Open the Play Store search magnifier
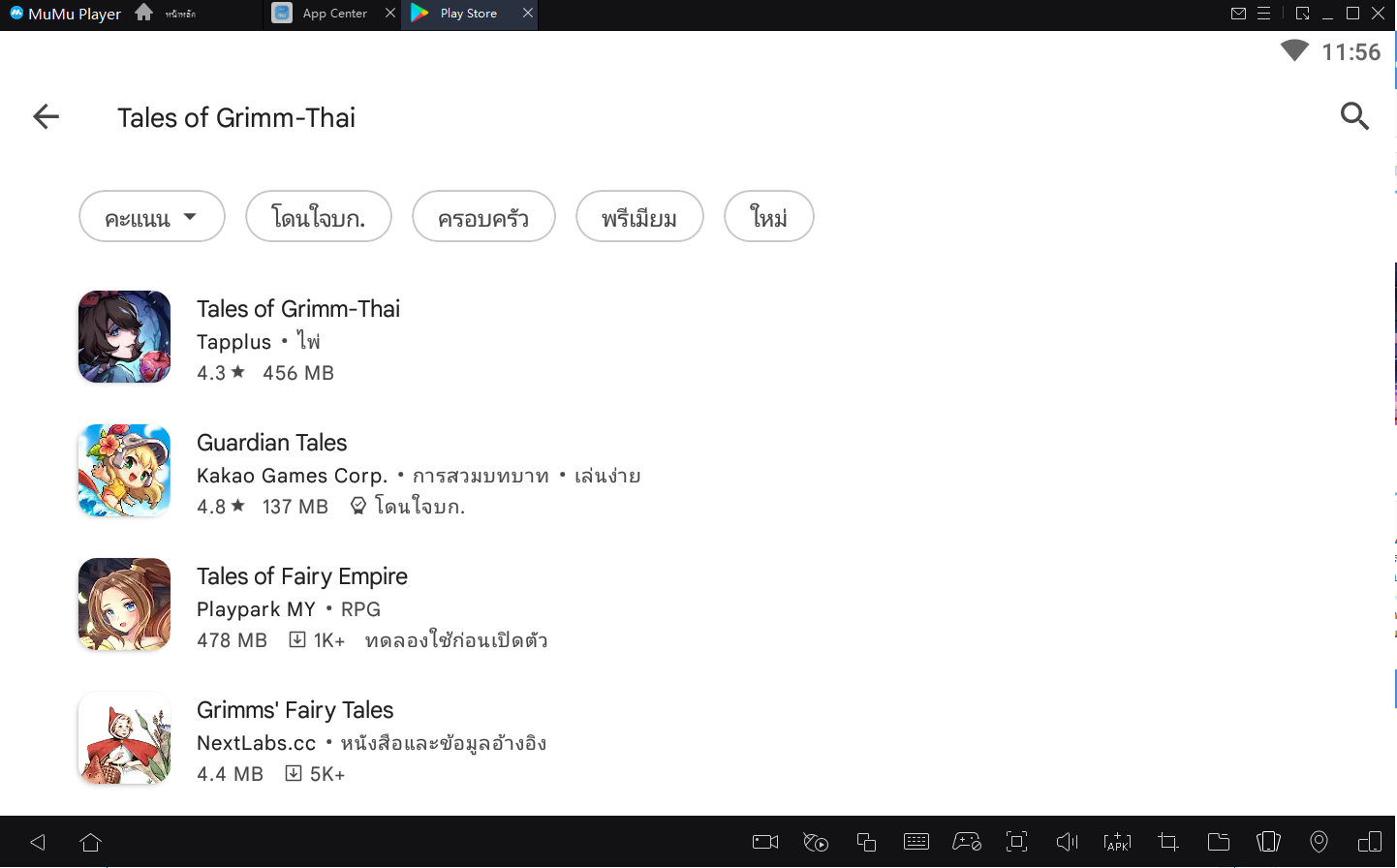This screenshot has height=868, width=1397. pyautogui.click(x=1354, y=116)
